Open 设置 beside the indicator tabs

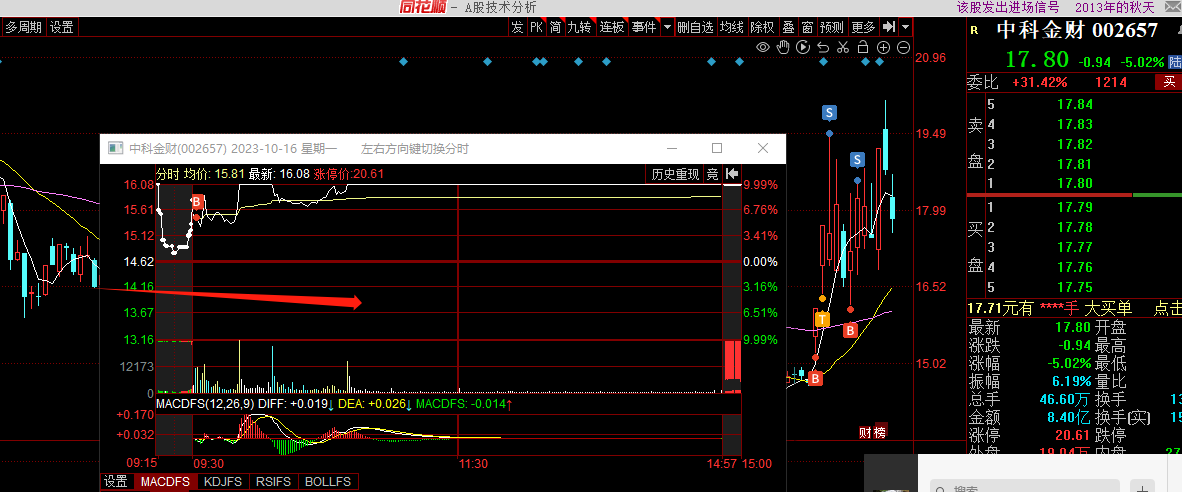115,481
